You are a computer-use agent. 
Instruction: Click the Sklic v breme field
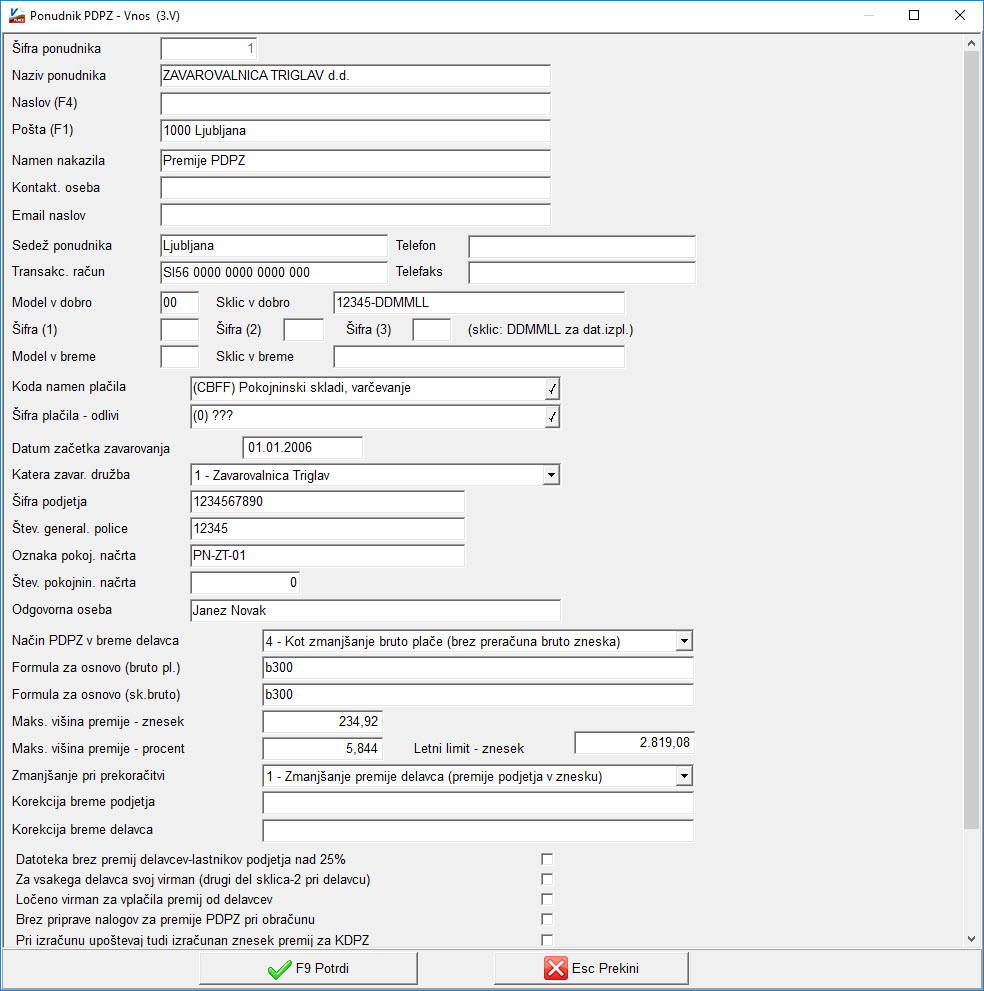[x=478, y=356]
